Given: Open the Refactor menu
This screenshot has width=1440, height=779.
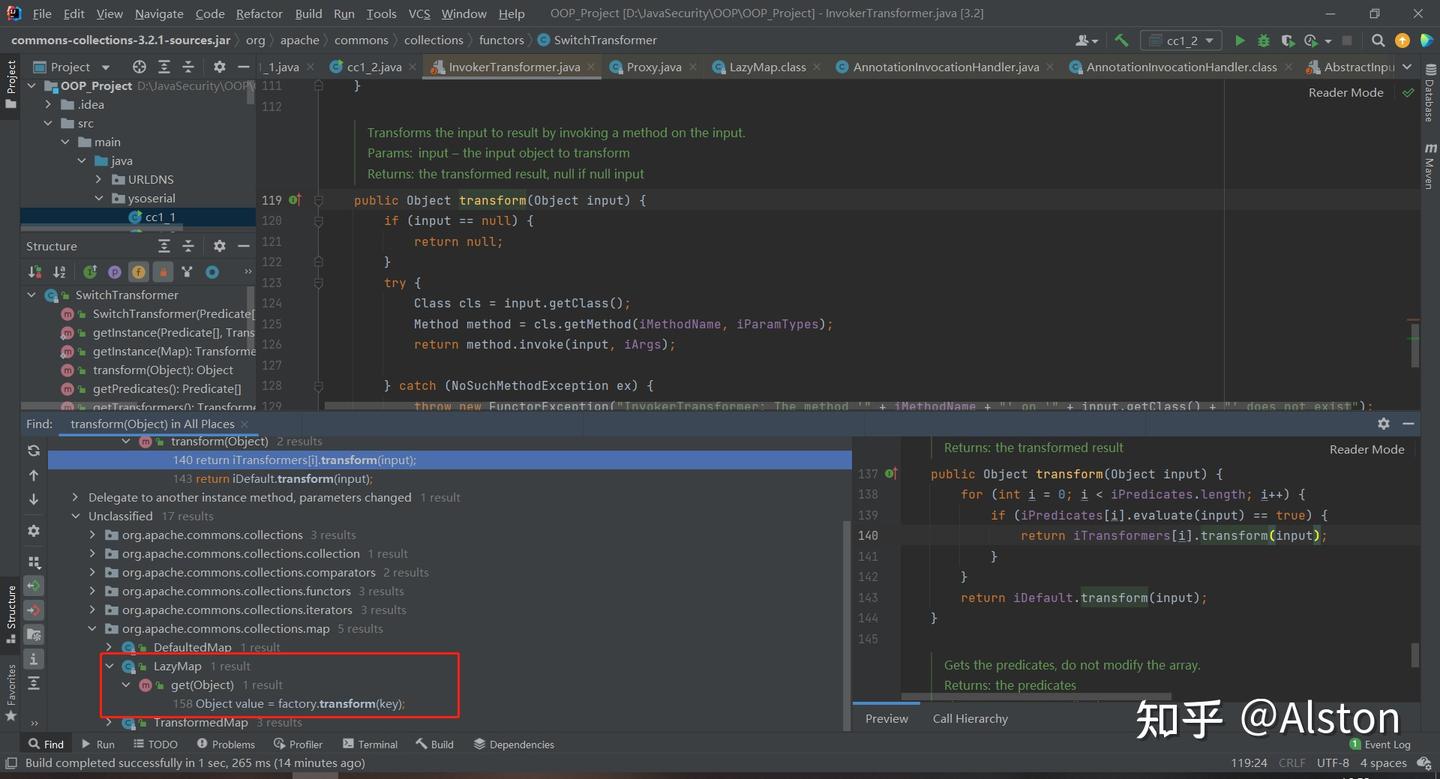Looking at the screenshot, I should pos(259,14).
